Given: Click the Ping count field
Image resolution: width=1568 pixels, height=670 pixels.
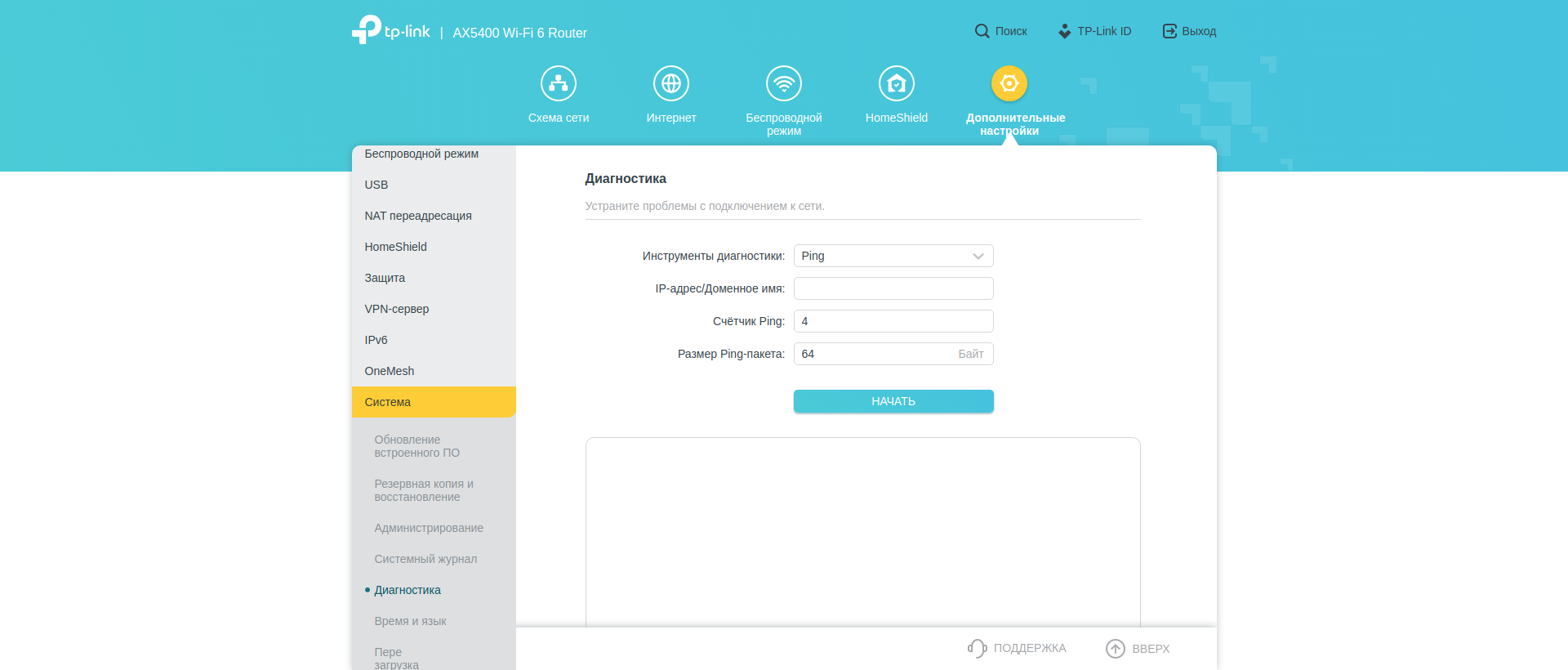Looking at the screenshot, I should tap(893, 321).
